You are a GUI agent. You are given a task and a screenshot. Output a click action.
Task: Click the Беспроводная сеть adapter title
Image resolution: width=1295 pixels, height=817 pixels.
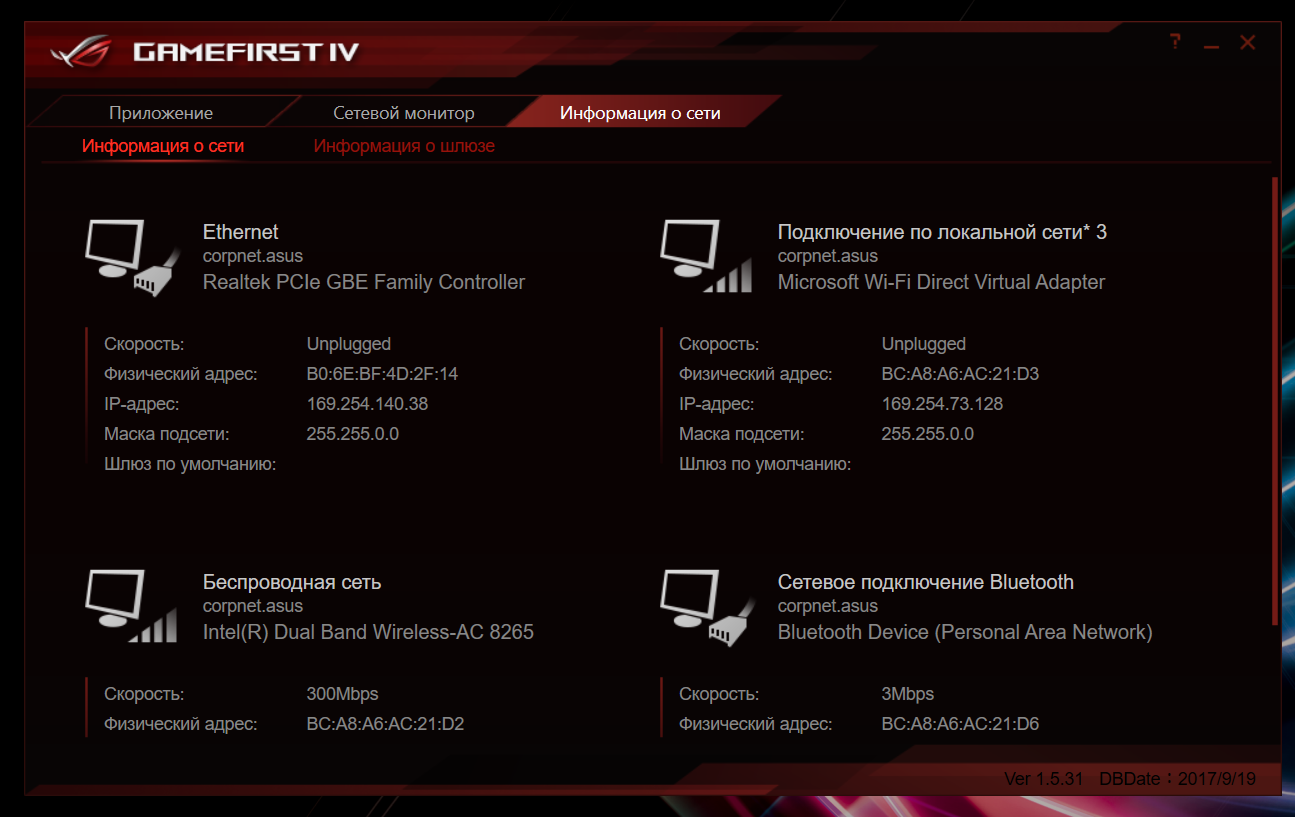tap(292, 582)
